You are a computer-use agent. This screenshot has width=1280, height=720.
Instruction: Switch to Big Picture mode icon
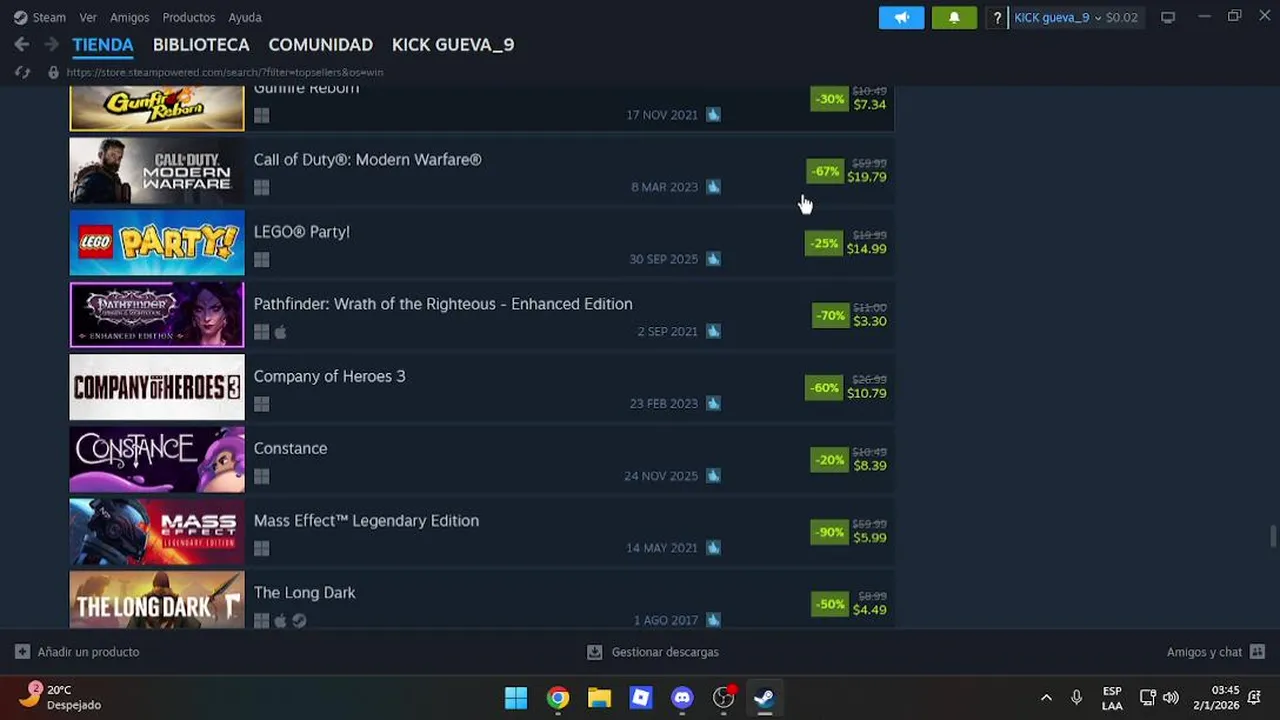pos(1167,17)
